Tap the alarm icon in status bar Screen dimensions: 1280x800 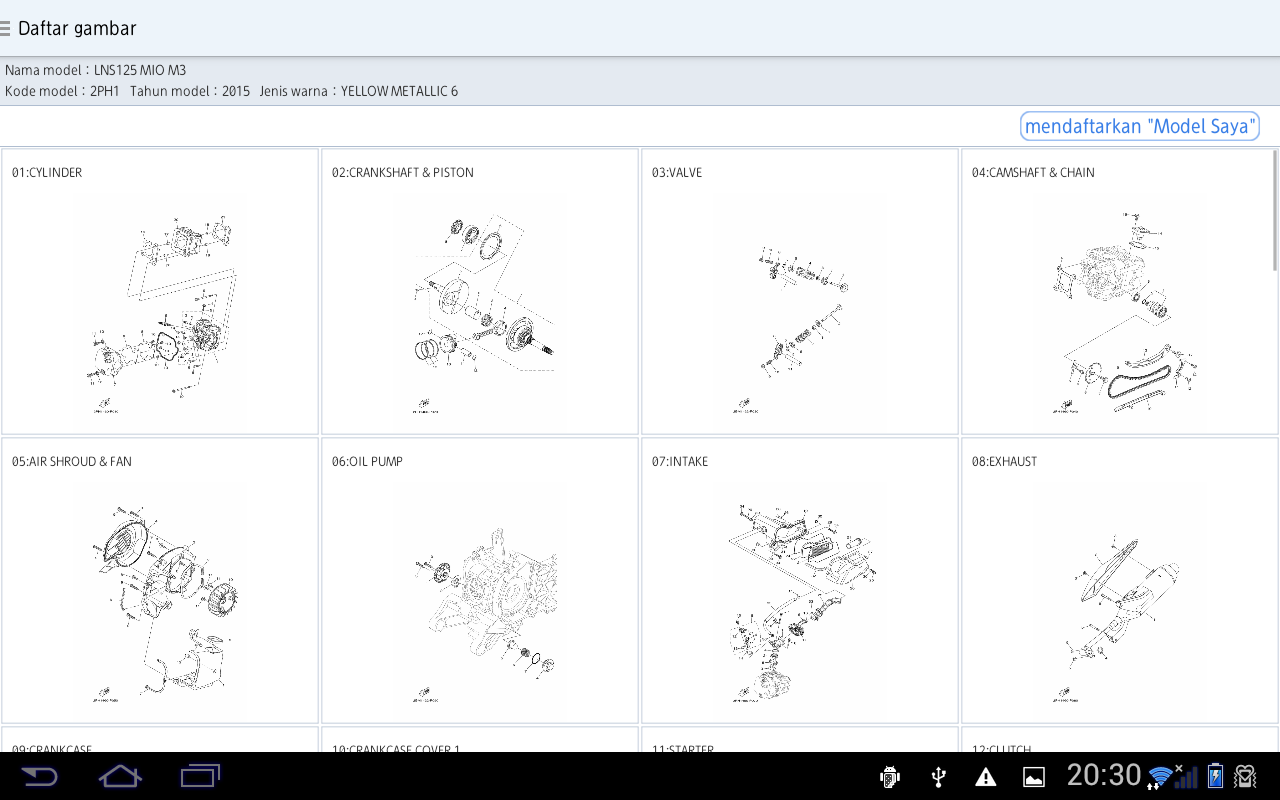coord(1245,776)
